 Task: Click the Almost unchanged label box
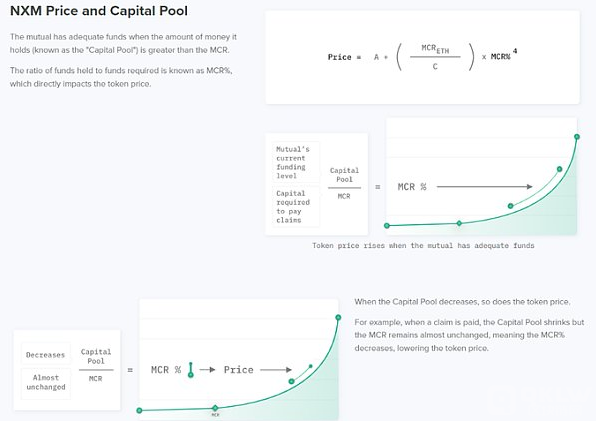[x=46, y=383]
